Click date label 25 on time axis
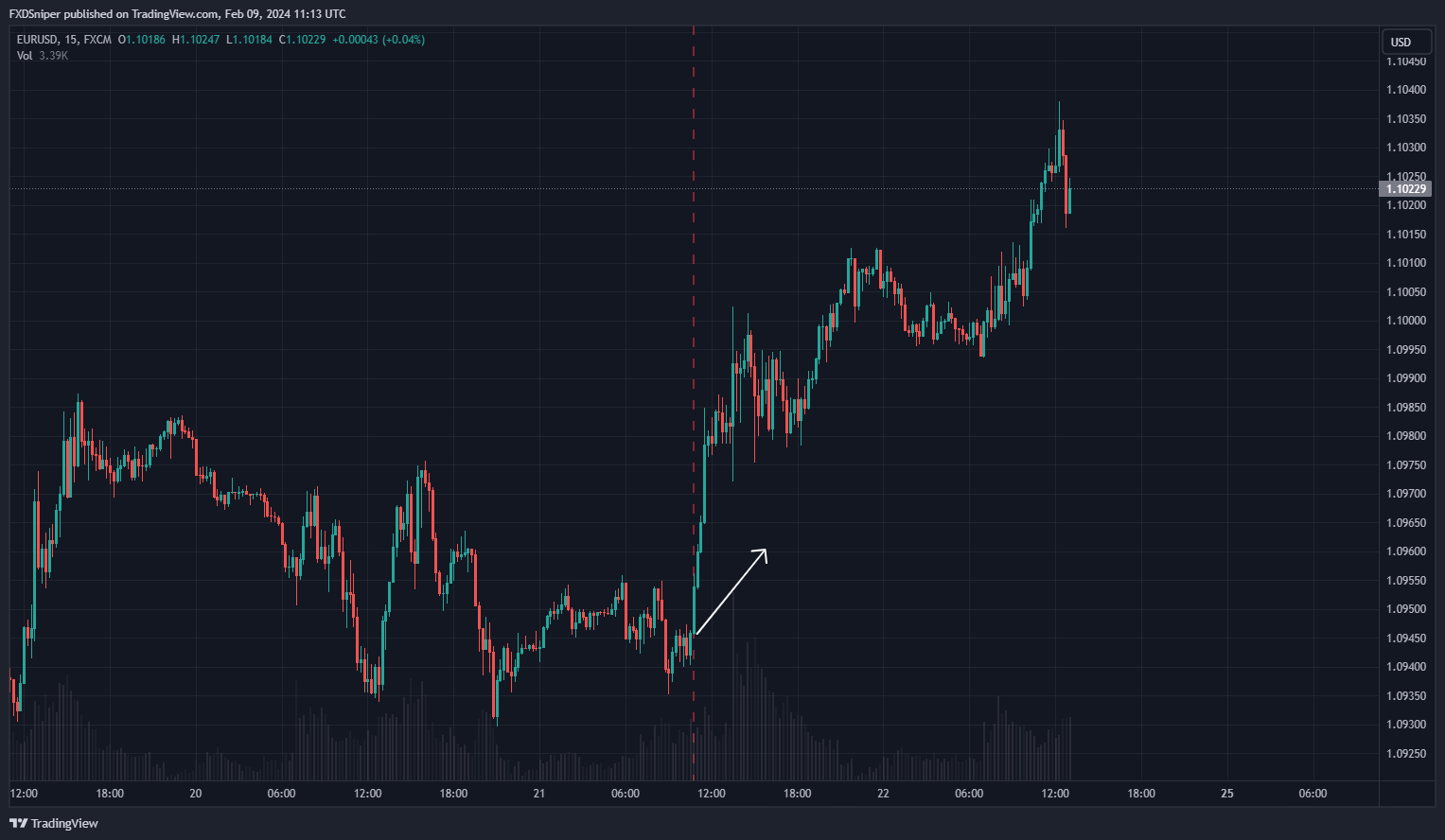1445x840 pixels. [1226, 794]
